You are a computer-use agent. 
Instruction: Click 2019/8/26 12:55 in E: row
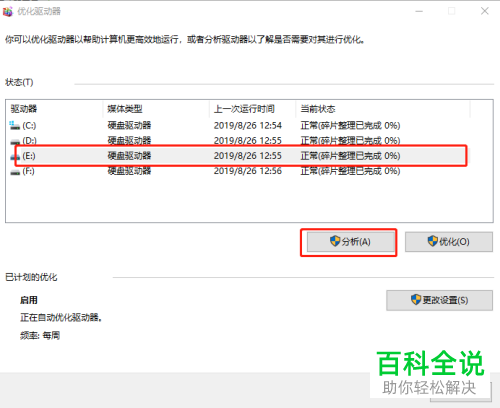[x=248, y=156]
